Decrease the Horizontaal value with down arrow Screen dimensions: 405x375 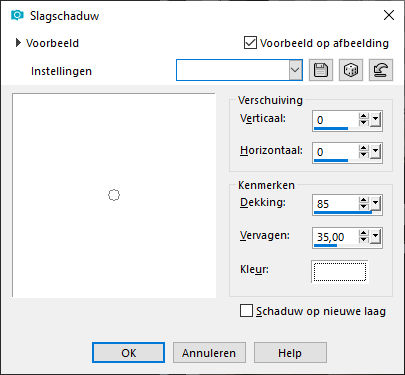(364, 155)
